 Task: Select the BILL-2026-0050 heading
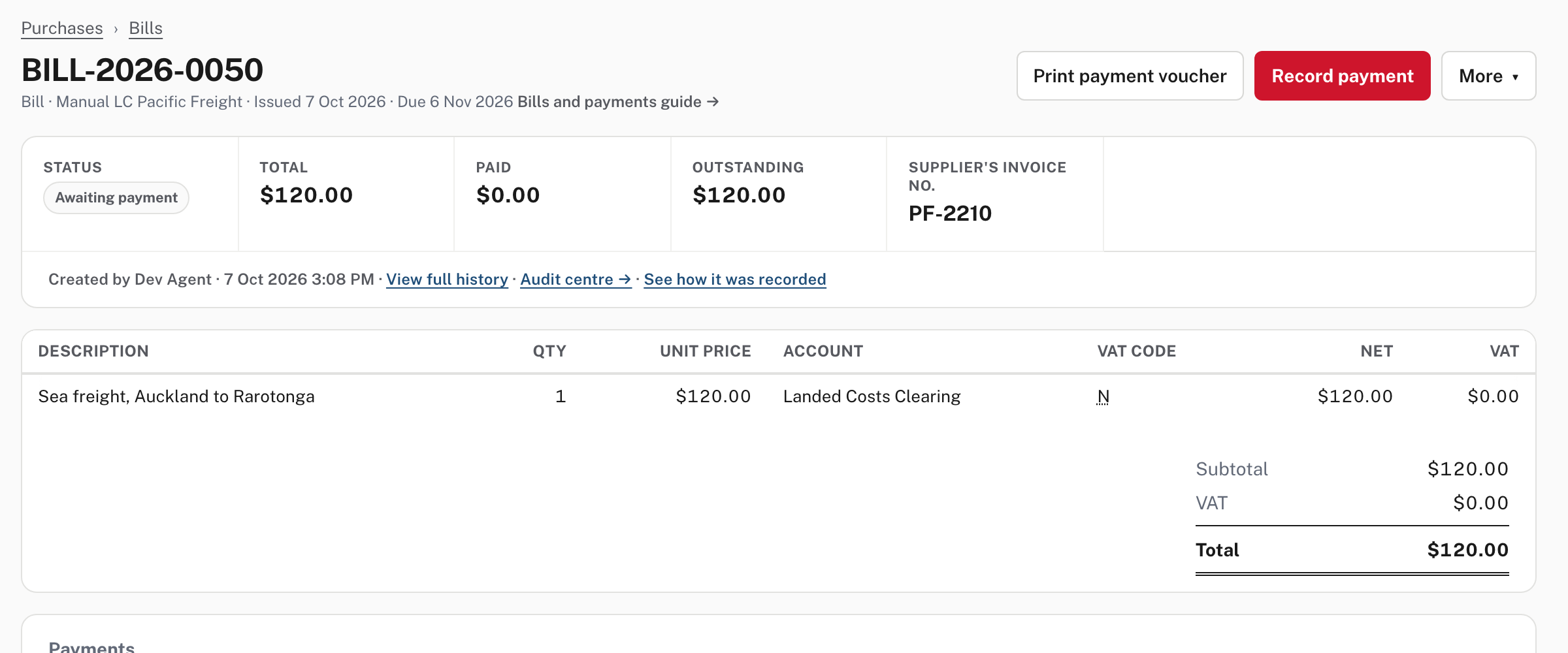click(x=142, y=70)
